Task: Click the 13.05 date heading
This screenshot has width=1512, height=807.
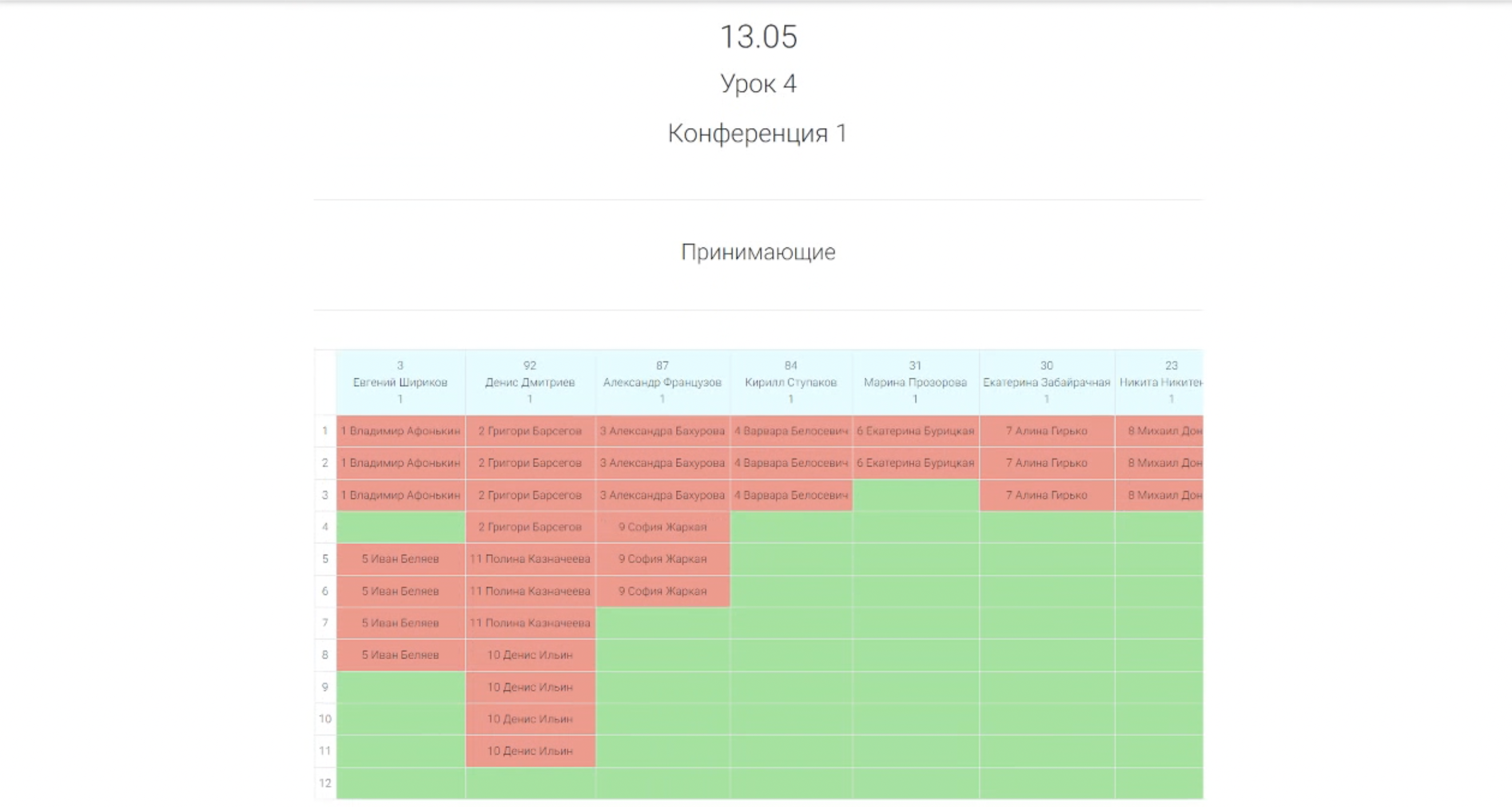Action: [x=758, y=37]
